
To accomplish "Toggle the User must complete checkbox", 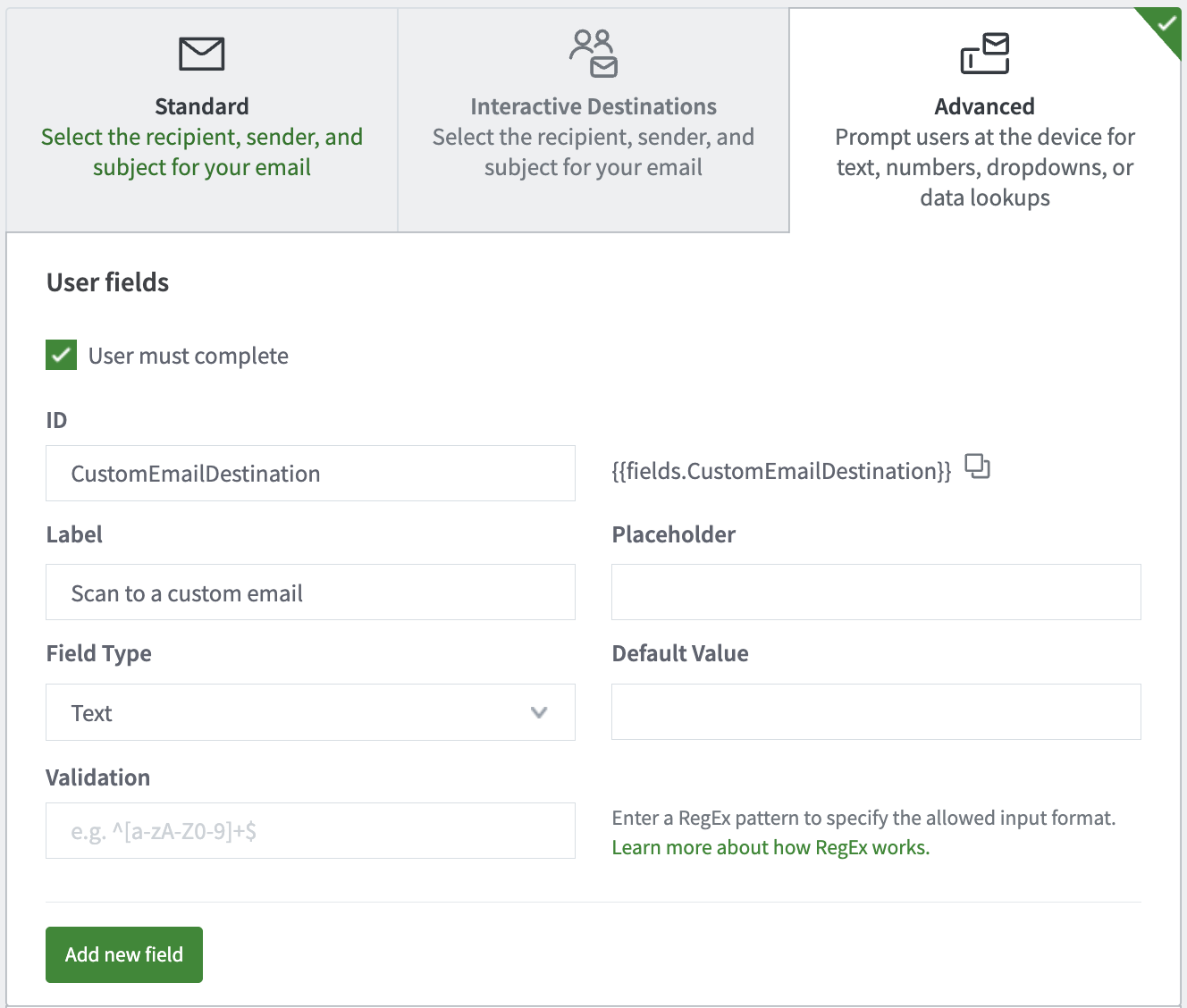I will 62,355.
